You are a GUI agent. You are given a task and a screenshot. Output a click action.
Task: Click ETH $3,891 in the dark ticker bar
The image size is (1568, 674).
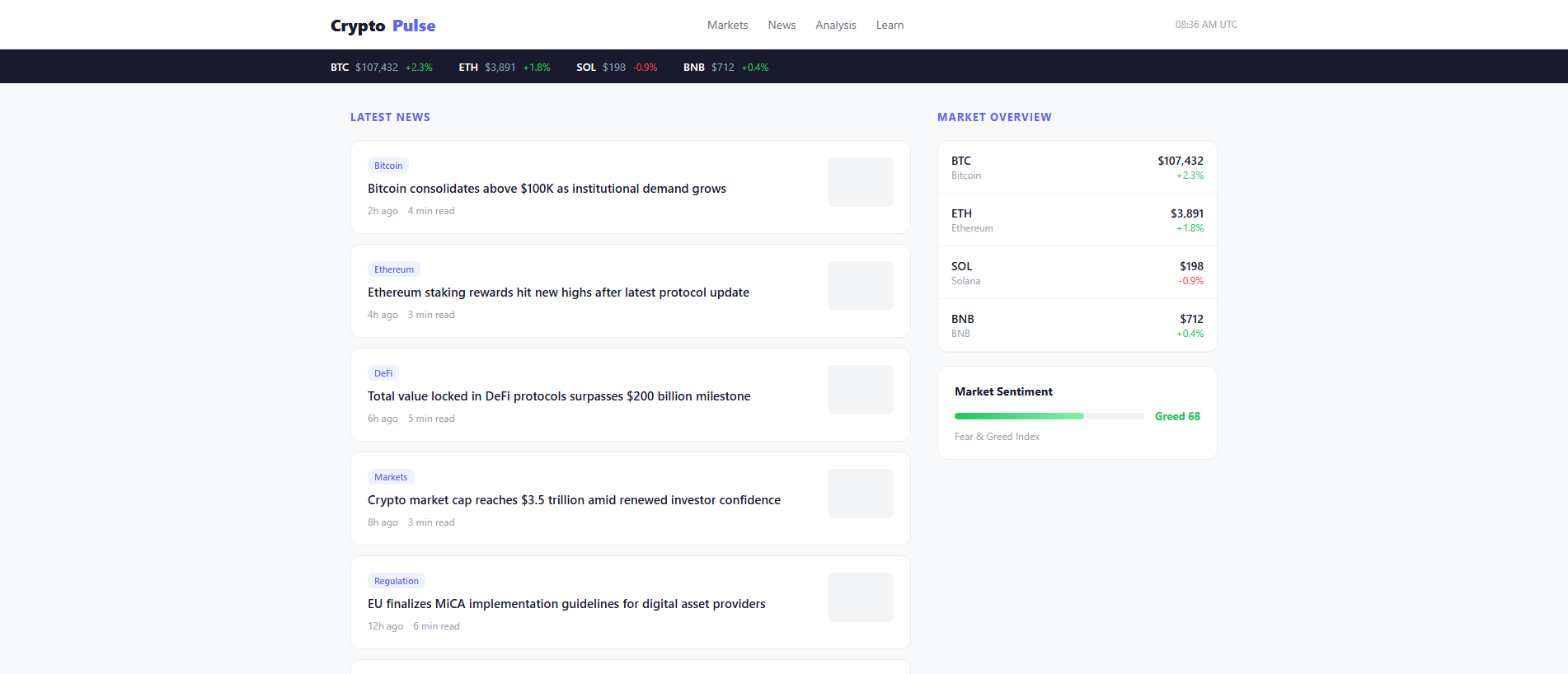pyautogui.click(x=505, y=68)
